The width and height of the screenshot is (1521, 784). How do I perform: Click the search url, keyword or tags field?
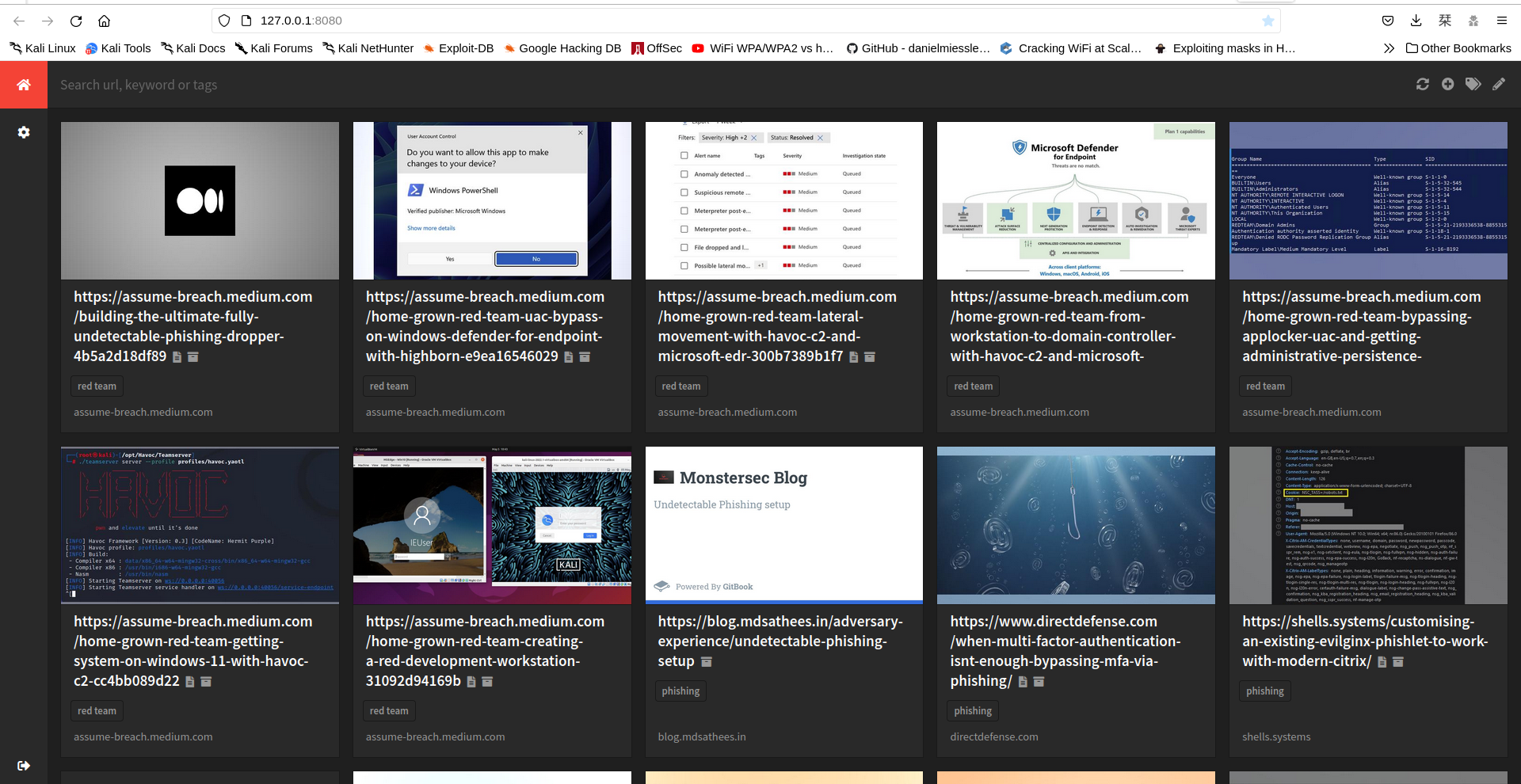pyautogui.click(x=475, y=84)
